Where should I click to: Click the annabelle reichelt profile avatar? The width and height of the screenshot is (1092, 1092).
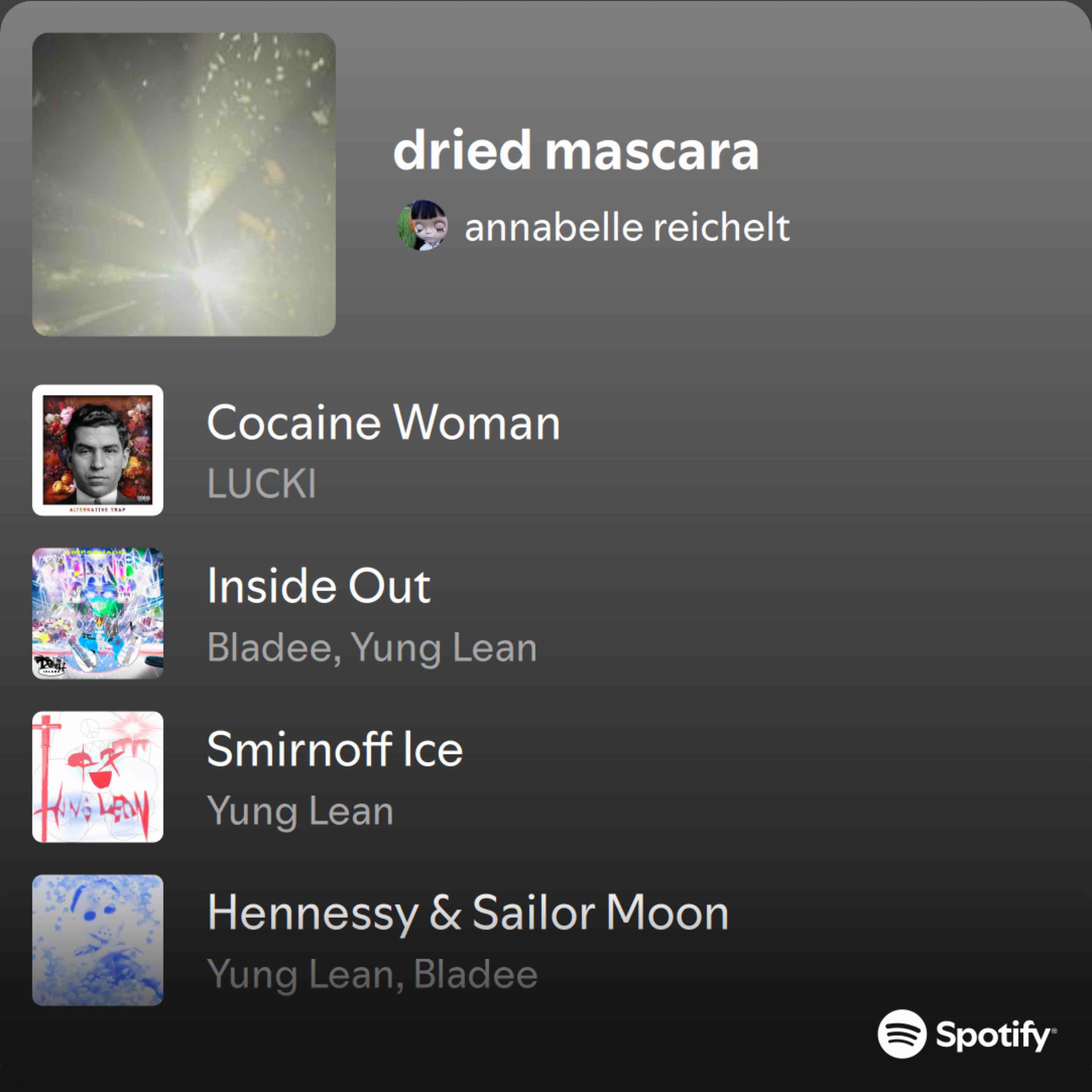(x=423, y=226)
